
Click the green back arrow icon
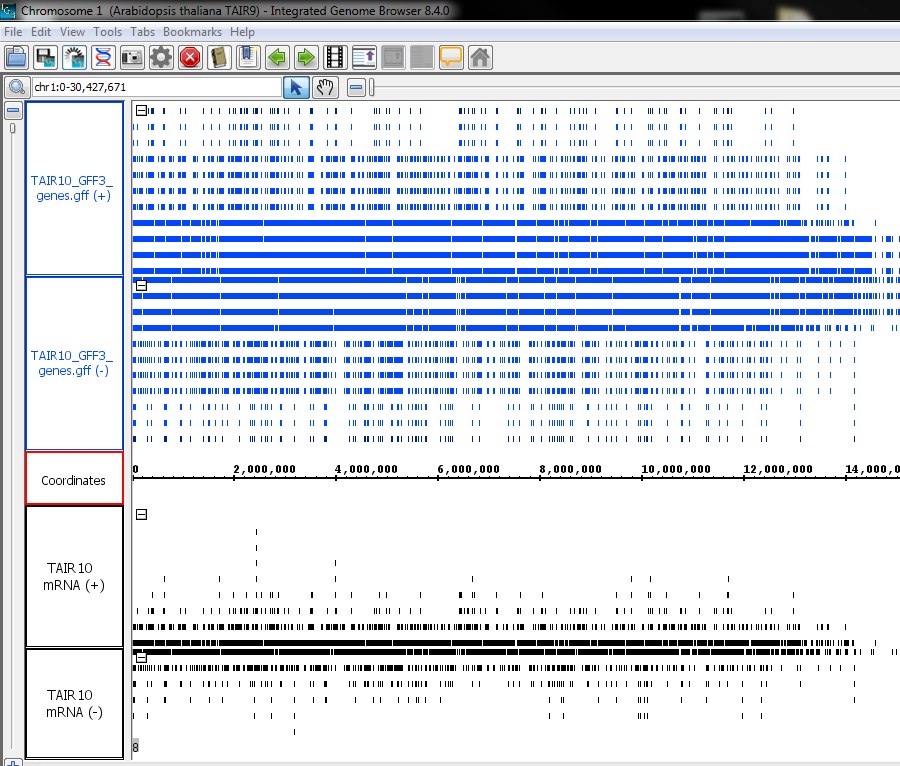point(277,57)
